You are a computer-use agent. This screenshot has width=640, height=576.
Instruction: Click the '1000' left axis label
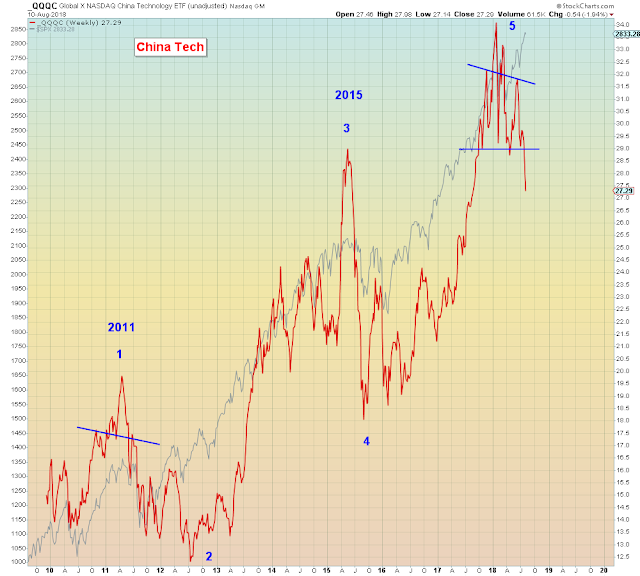tap(18, 562)
